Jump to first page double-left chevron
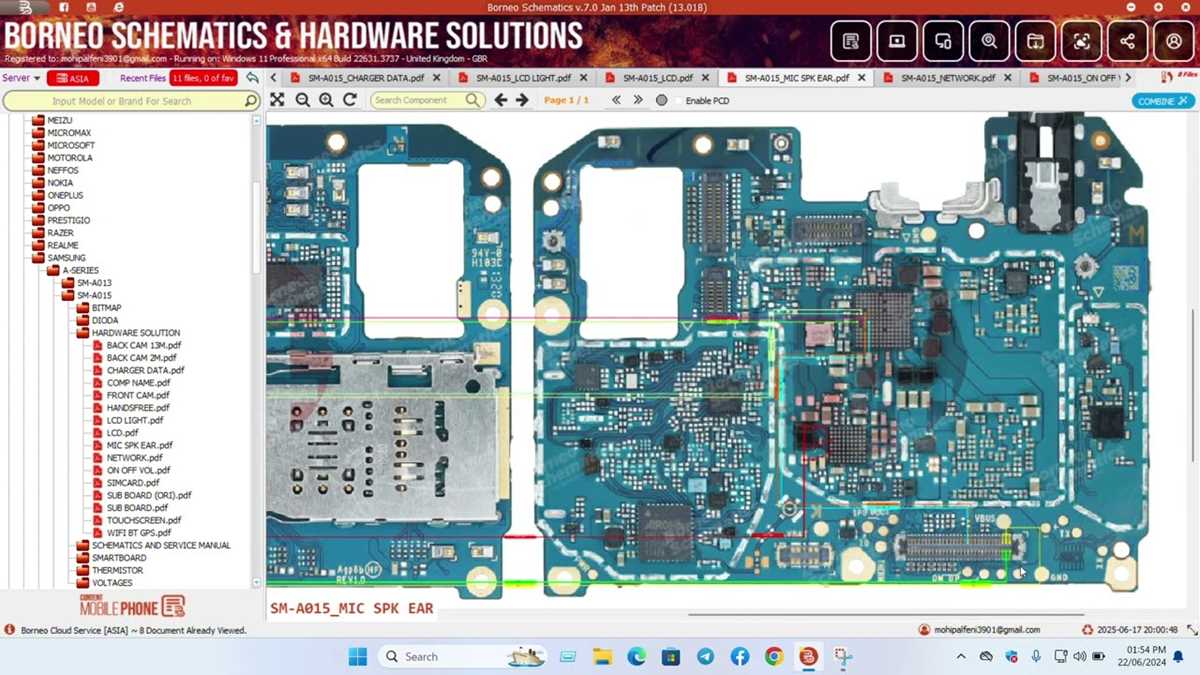Image resolution: width=1200 pixels, height=675 pixels. [616, 100]
